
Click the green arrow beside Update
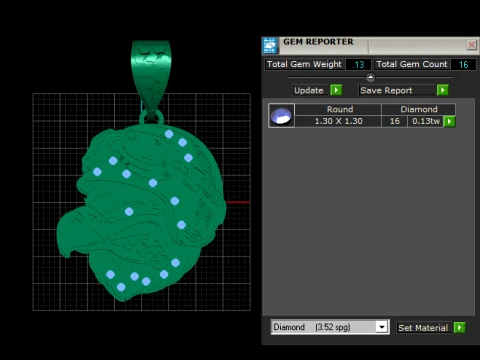coord(336,90)
